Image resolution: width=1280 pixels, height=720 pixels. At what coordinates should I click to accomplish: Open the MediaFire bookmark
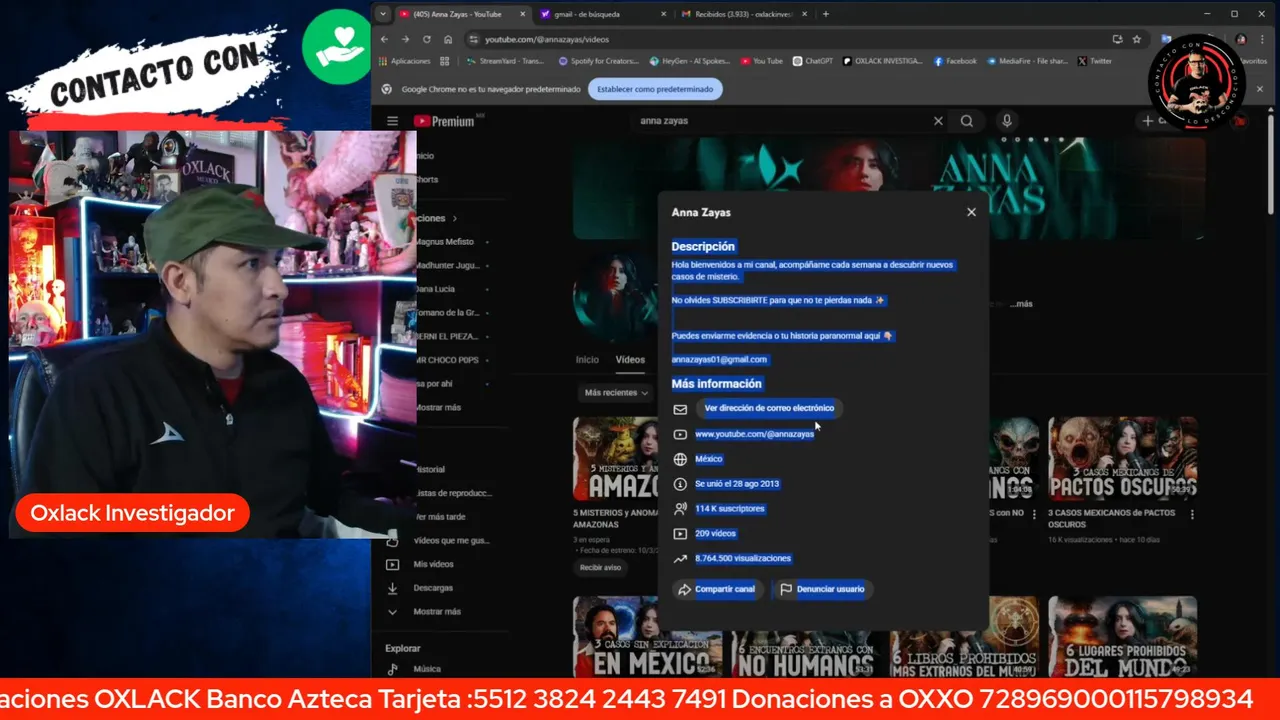click(1026, 61)
